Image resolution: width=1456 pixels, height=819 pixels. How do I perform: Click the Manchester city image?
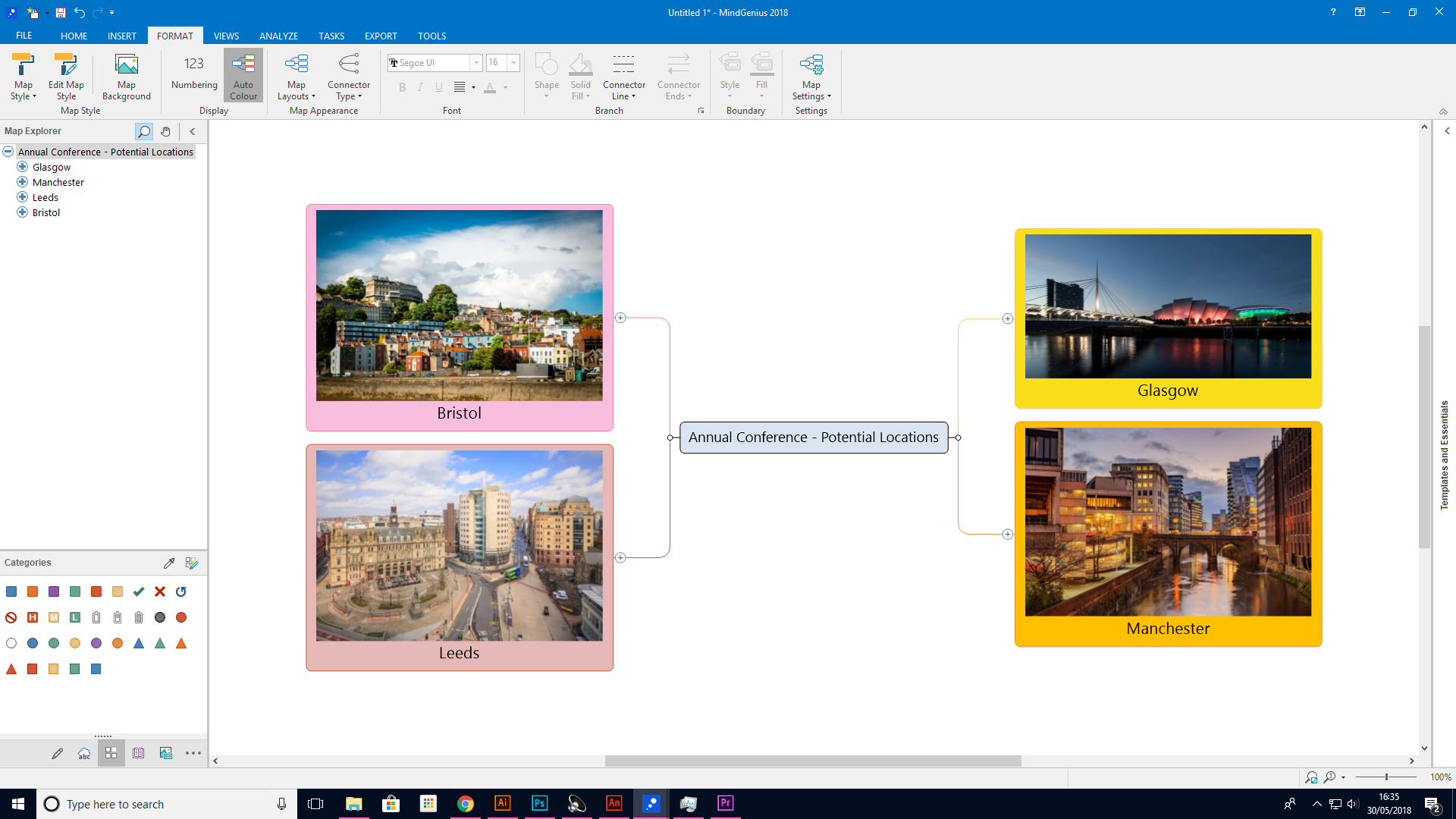(1168, 522)
